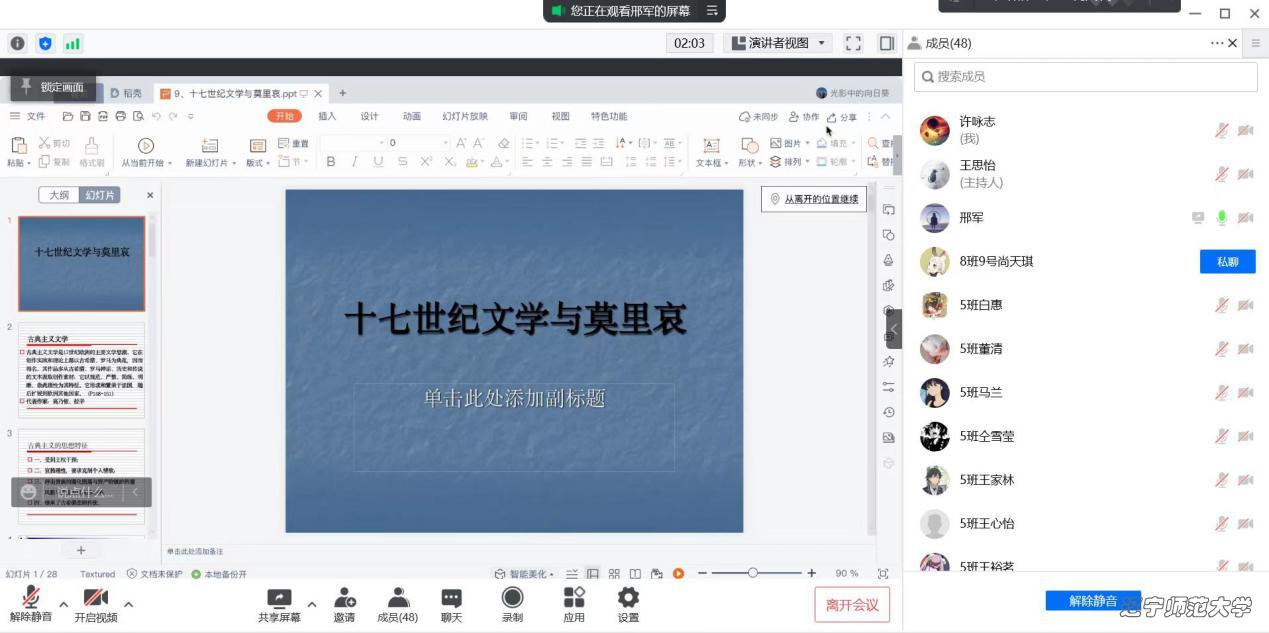This screenshot has height=633, width=1269.
Task: Invite participants with 邀请 icon
Action: tap(343, 603)
